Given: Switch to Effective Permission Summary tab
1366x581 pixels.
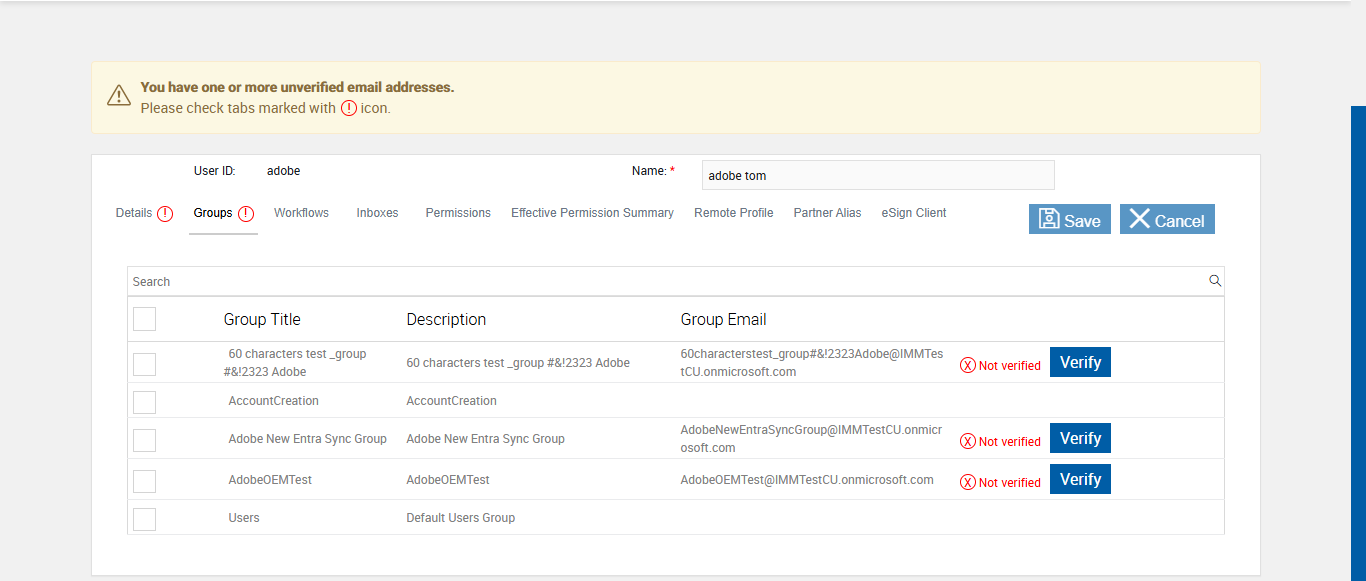Looking at the screenshot, I should point(592,213).
